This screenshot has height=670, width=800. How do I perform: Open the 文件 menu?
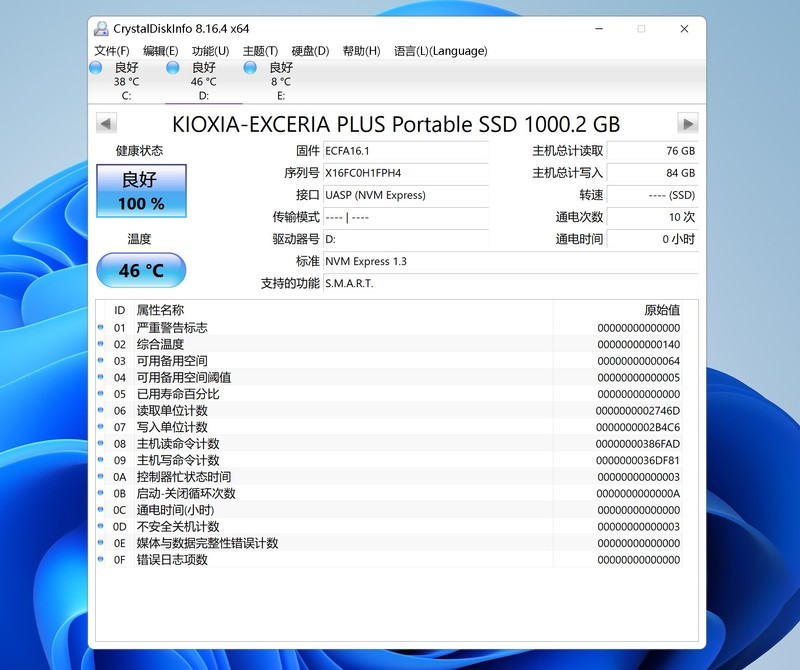[x=112, y=50]
